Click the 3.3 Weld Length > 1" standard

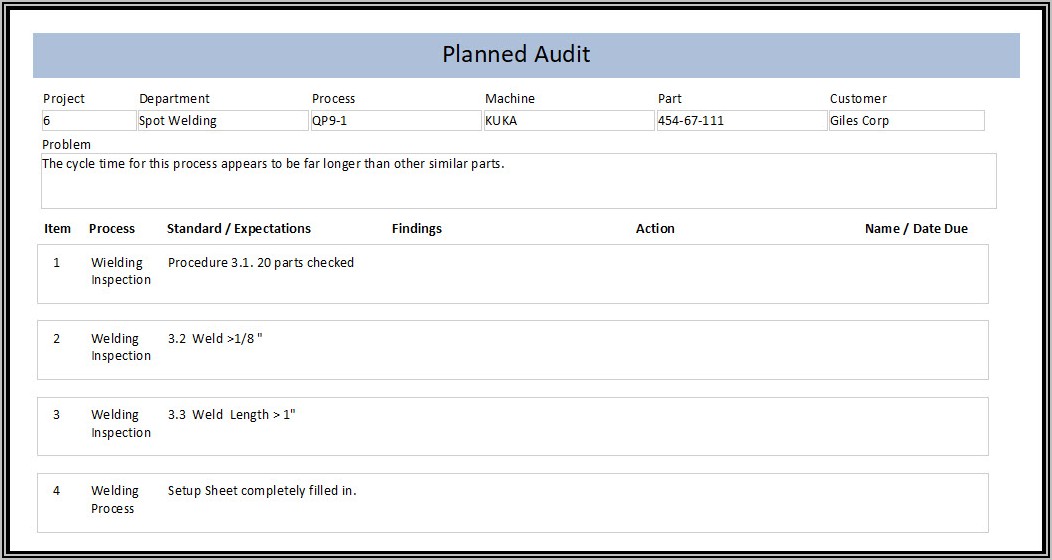point(231,415)
